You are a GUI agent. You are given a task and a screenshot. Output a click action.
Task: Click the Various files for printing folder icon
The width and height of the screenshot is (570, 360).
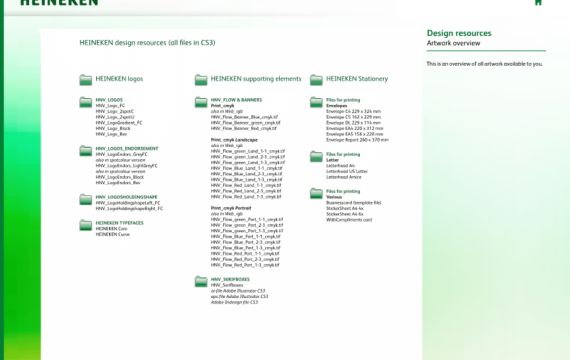coord(316,193)
